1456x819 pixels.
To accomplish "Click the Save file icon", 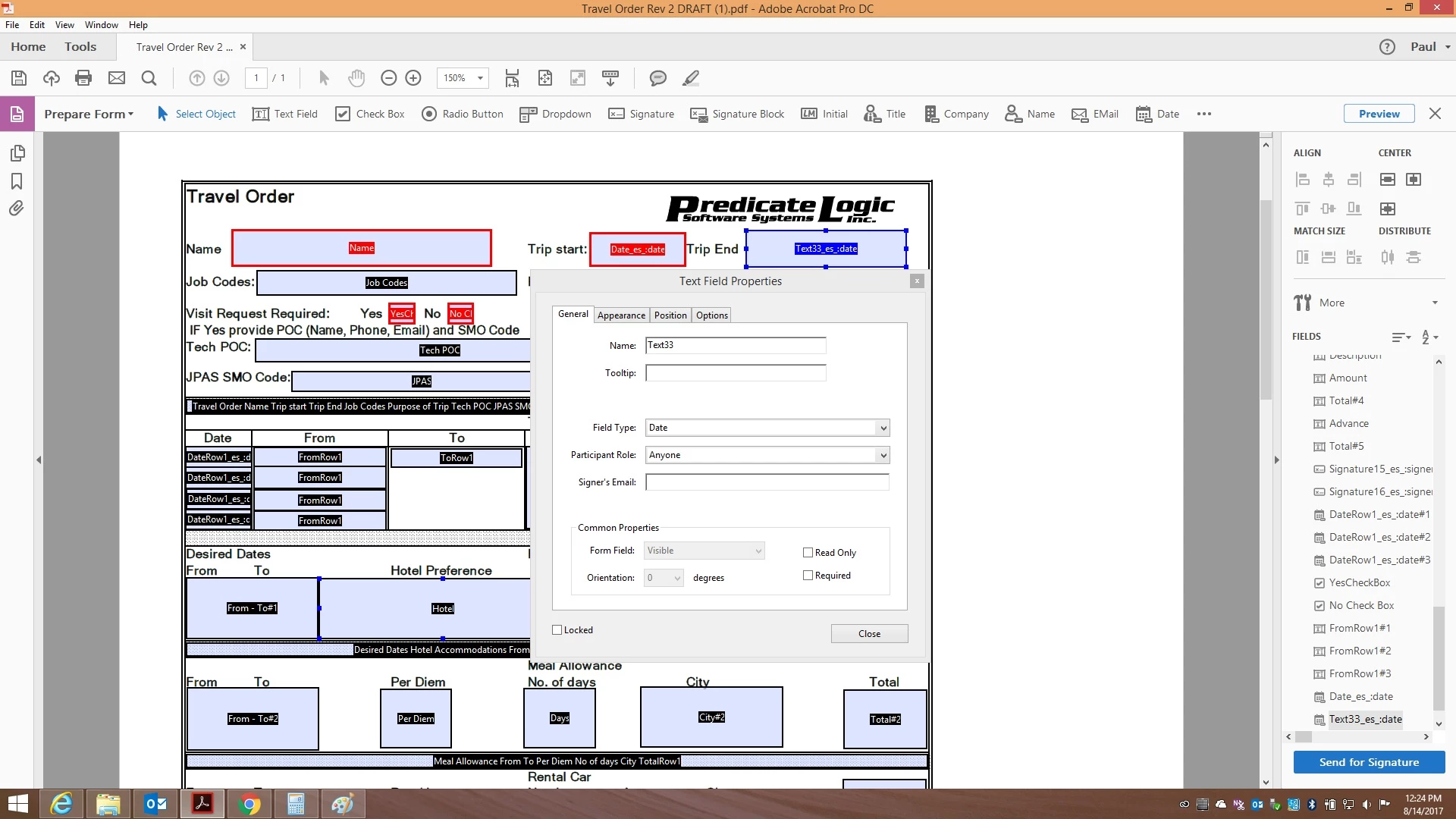I will (x=19, y=78).
